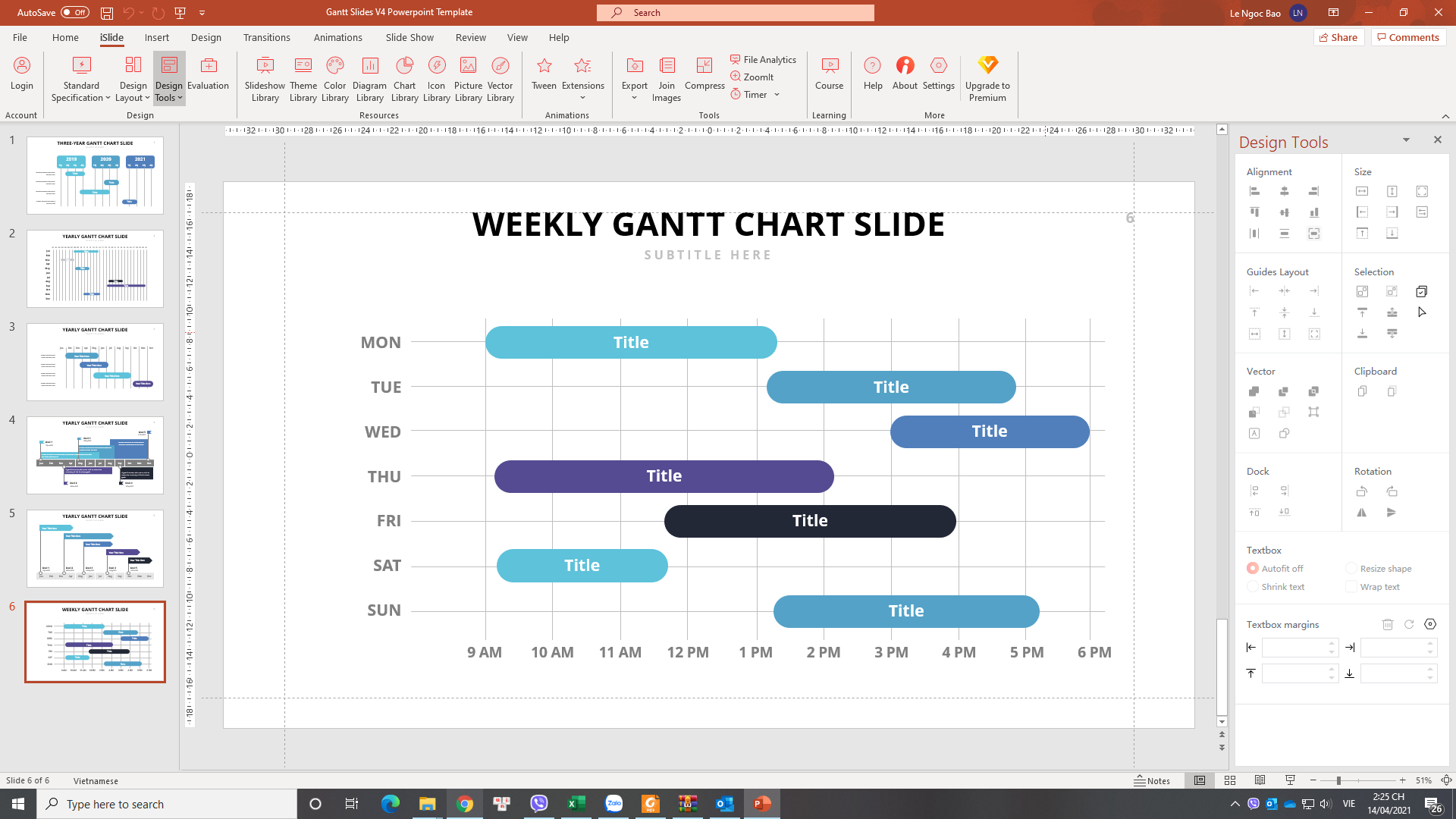Viewport: 1456px width, 819px height.
Task: Click ZoomIt tool
Action: pyautogui.click(x=752, y=77)
